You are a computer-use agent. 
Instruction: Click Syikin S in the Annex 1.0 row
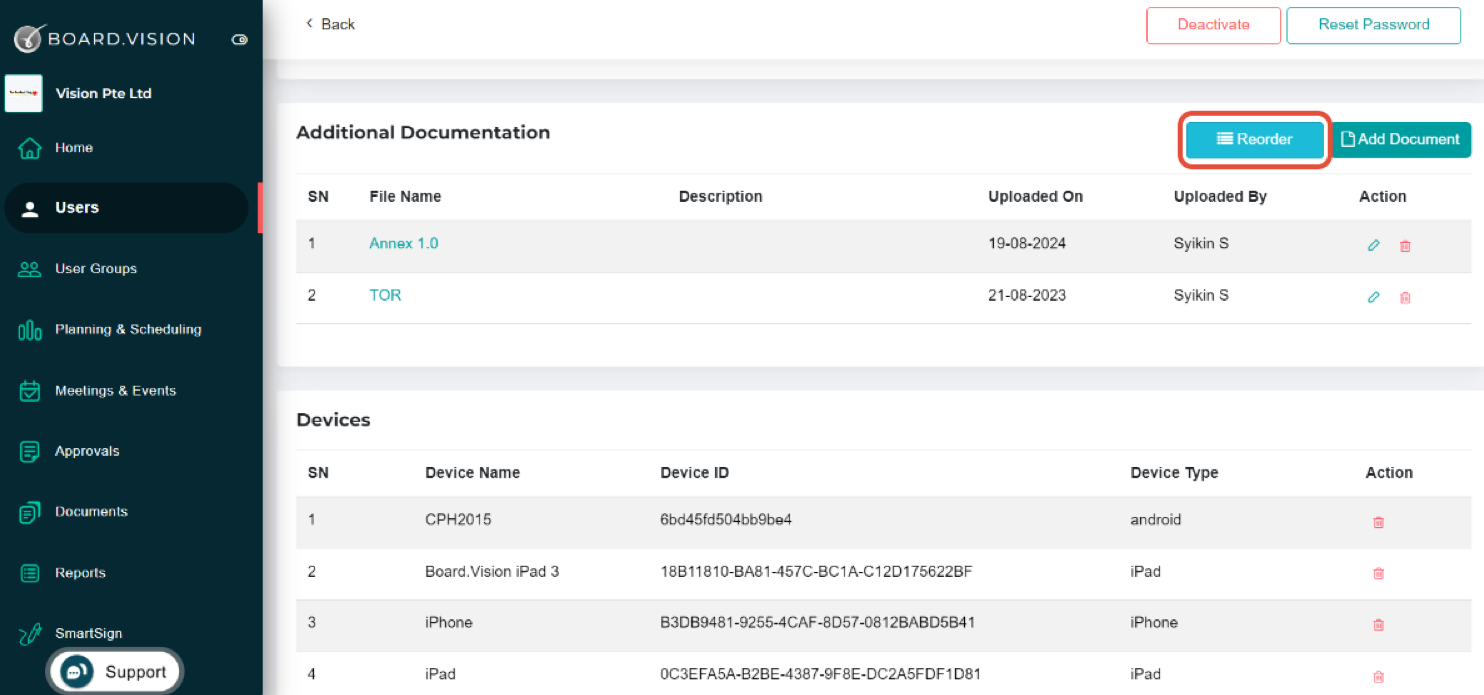point(1201,244)
